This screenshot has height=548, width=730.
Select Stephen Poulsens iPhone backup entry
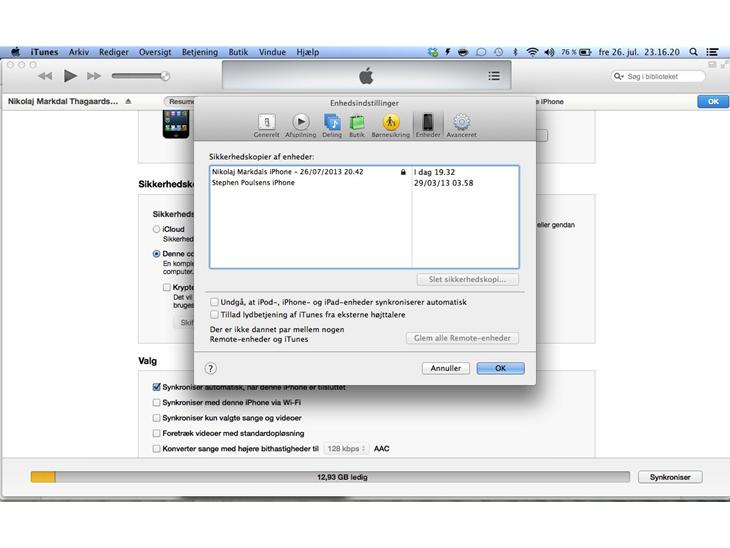254,183
